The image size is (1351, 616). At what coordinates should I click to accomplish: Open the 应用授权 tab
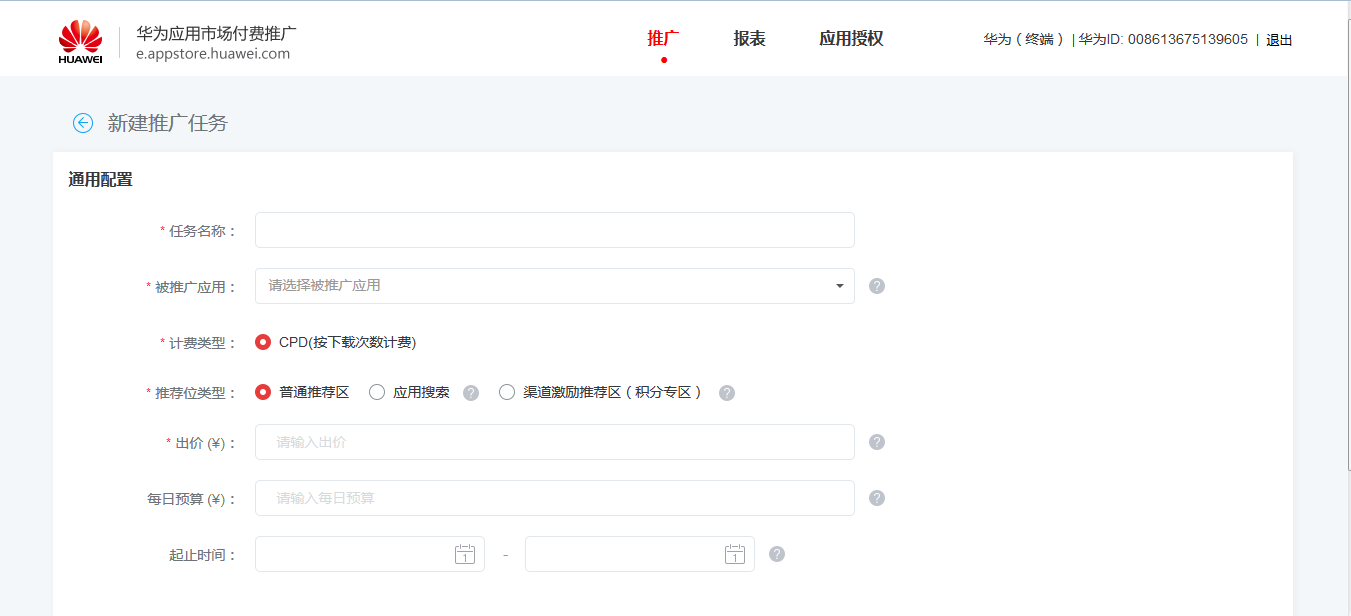pyautogui.click(x=851, y=38)
